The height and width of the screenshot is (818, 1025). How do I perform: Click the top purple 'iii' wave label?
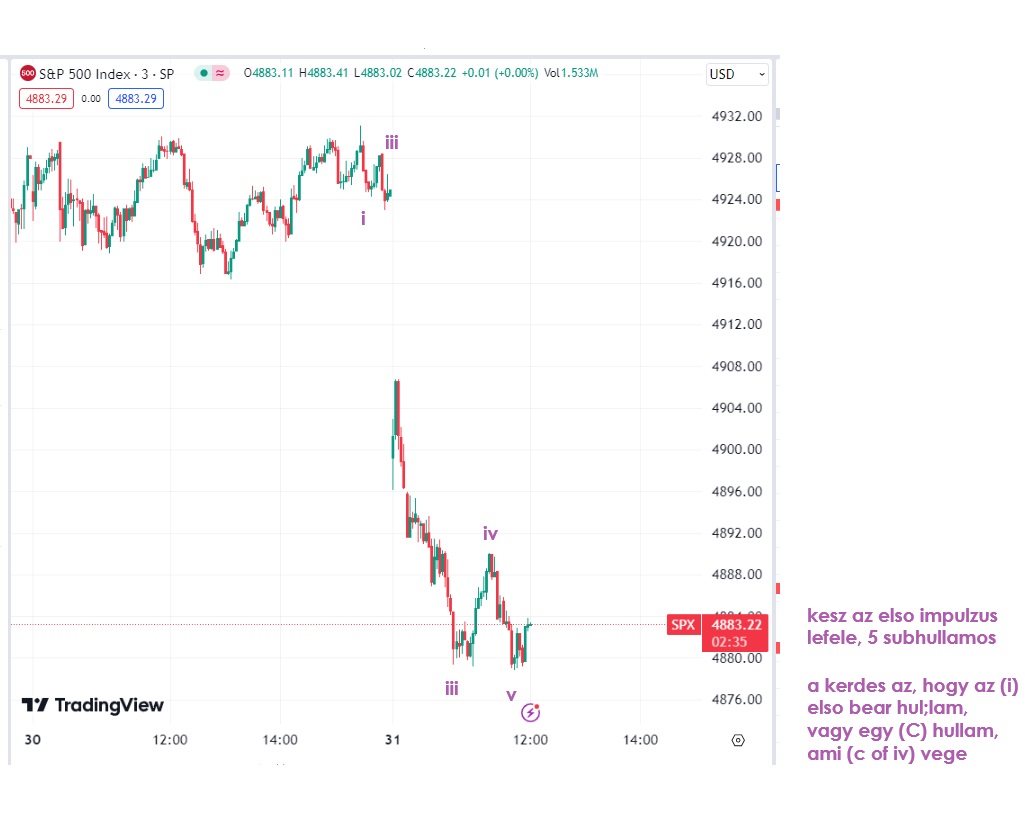click(392, 143)
